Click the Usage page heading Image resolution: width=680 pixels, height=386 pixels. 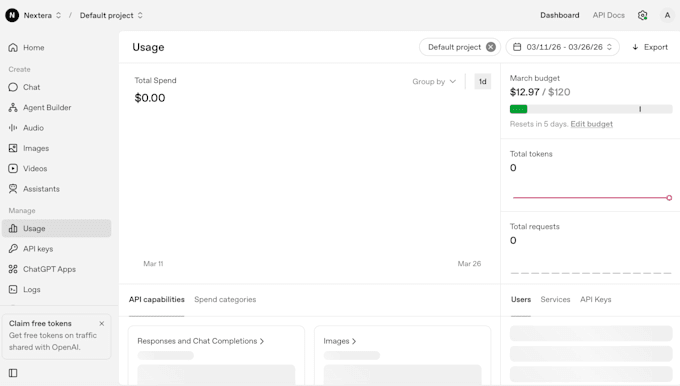pos(148,47)
